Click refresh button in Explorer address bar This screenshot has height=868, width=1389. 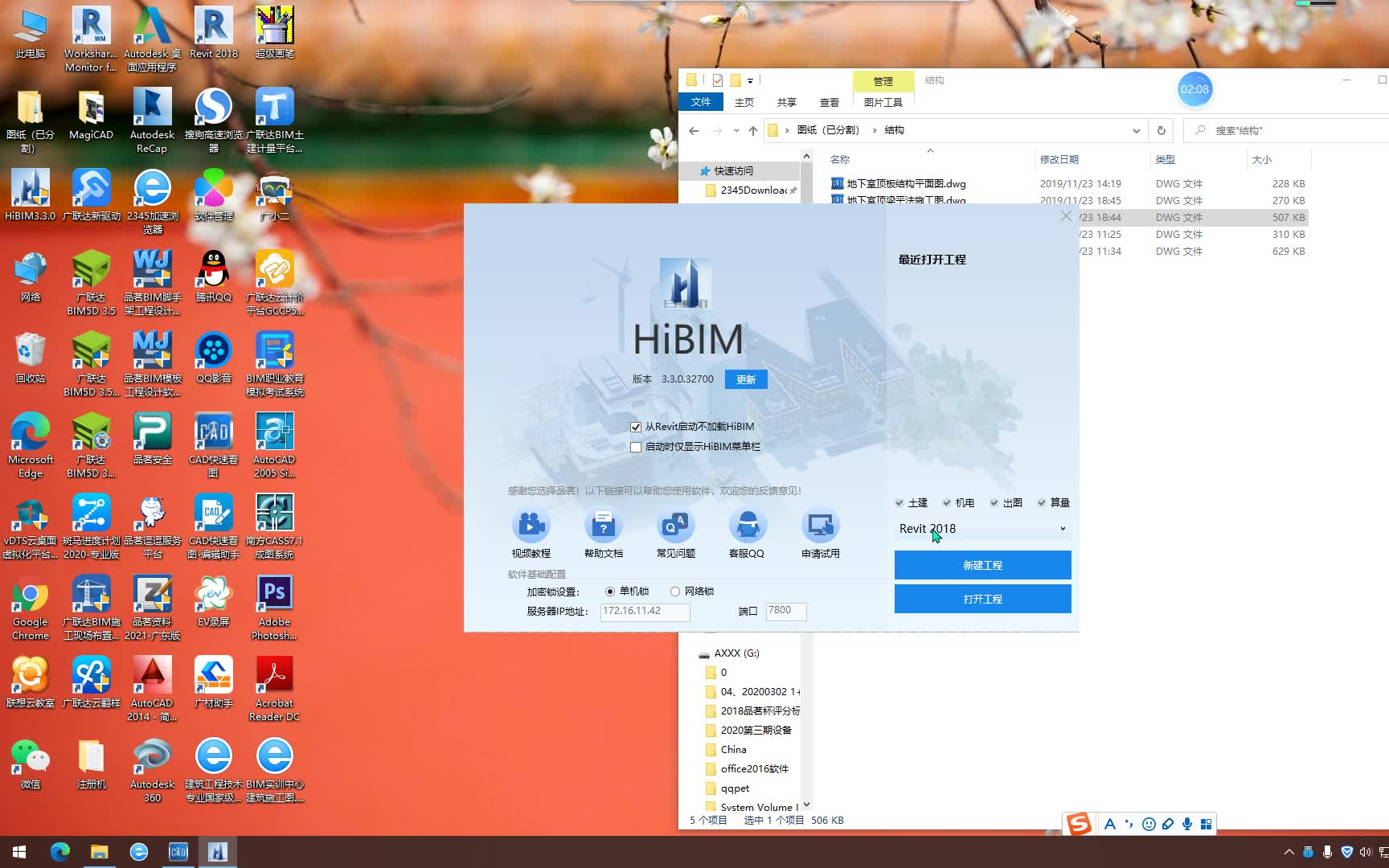(x=1161, y=130)
